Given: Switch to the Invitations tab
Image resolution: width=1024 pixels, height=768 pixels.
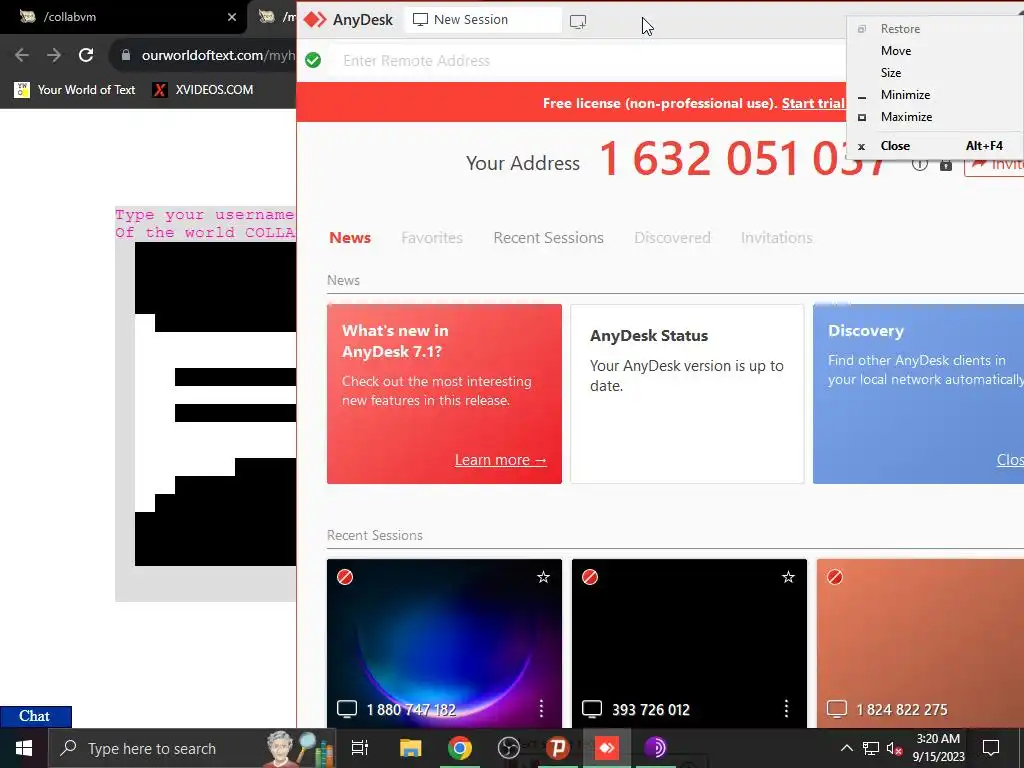Looking at the screenshot, I should 776,238.
